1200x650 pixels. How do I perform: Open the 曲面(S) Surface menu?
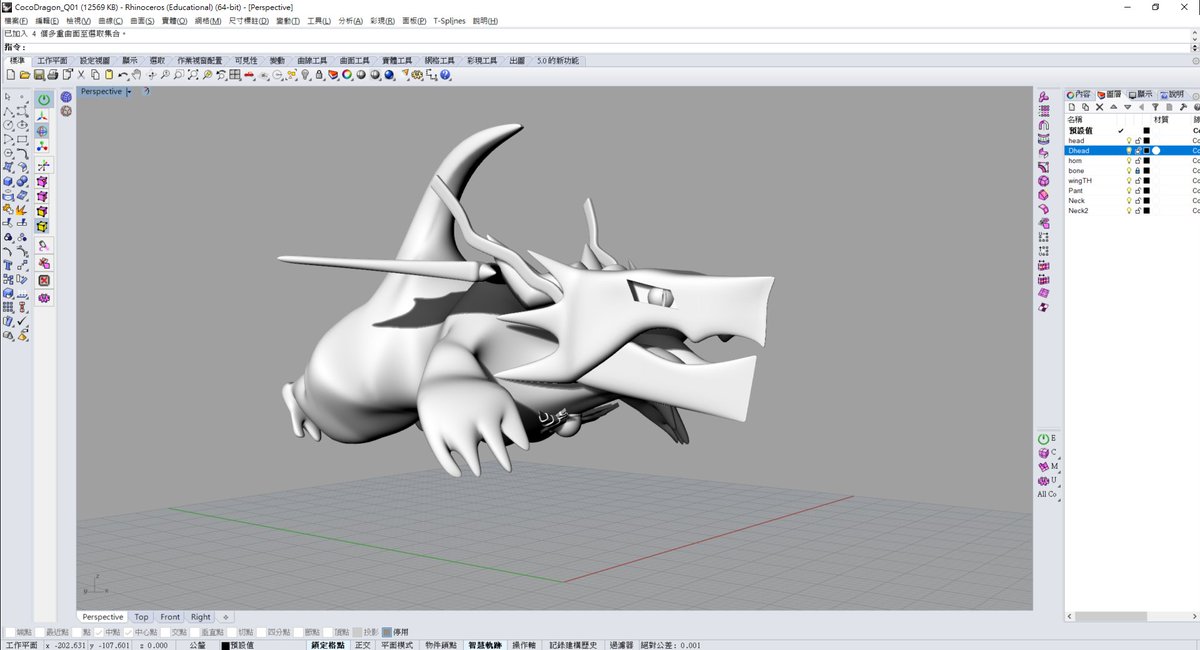(142, 20)
